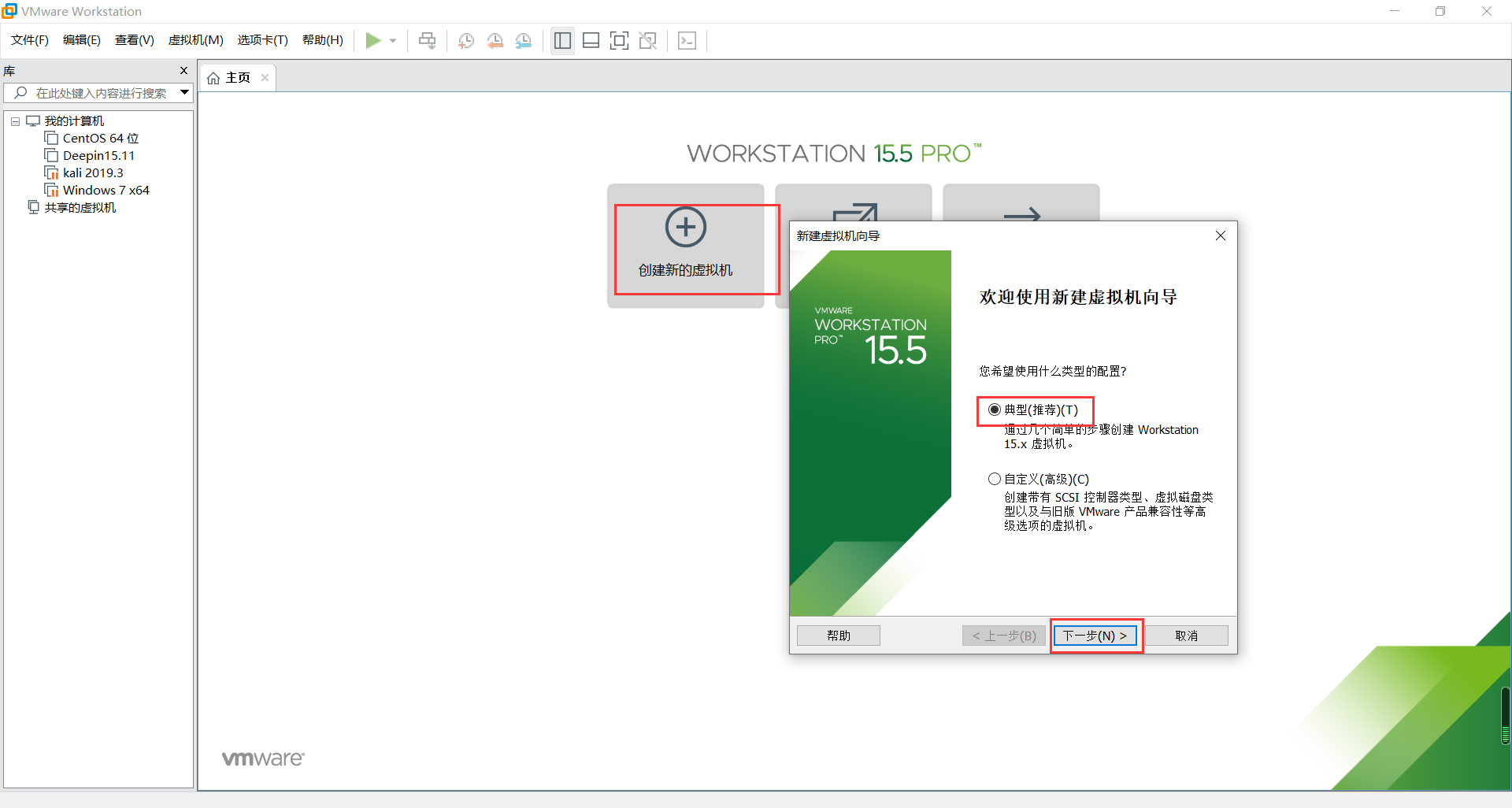Open the 查看(V) menu

(x=135, y=40)
